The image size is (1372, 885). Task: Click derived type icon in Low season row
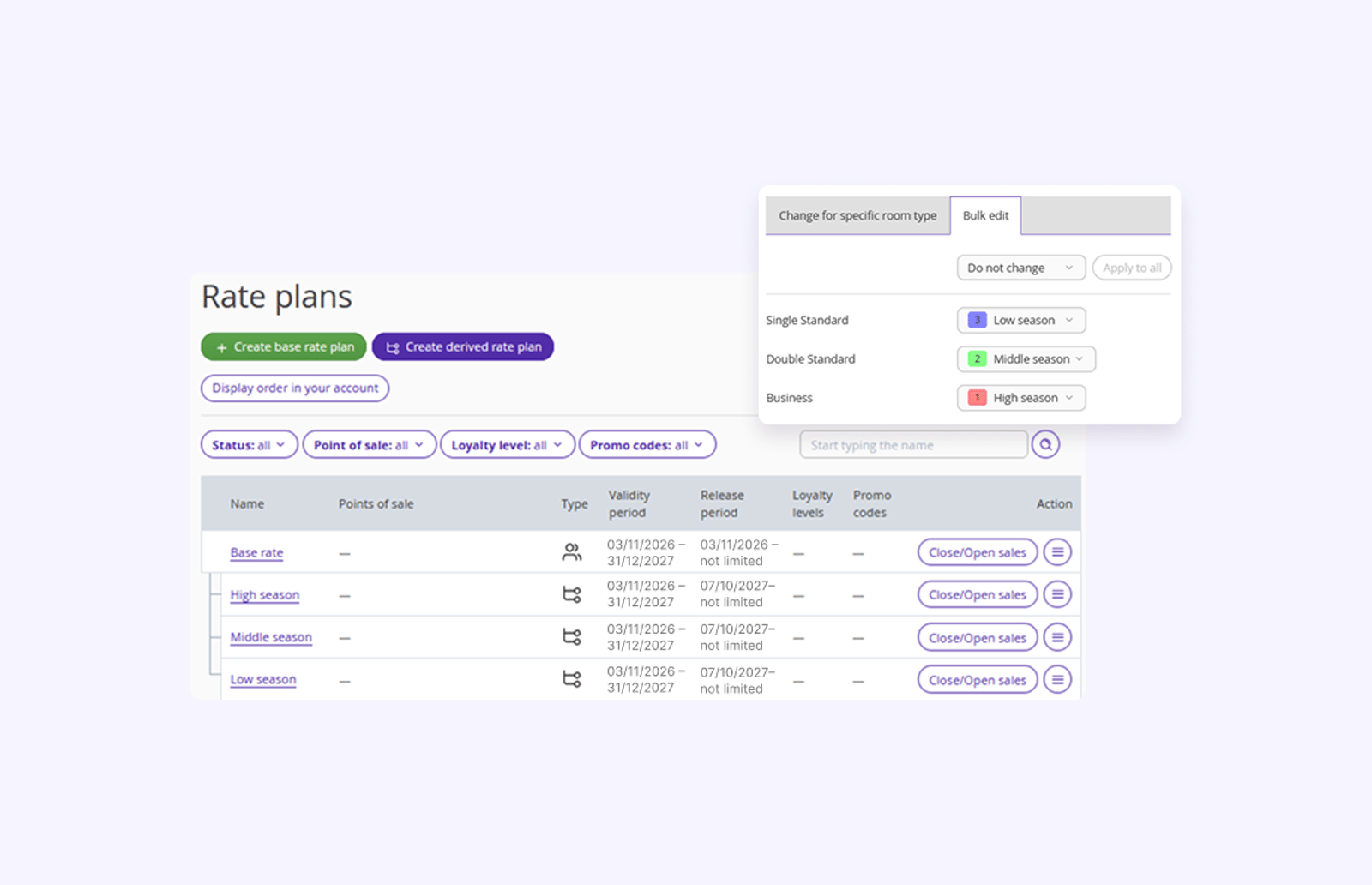572,679
